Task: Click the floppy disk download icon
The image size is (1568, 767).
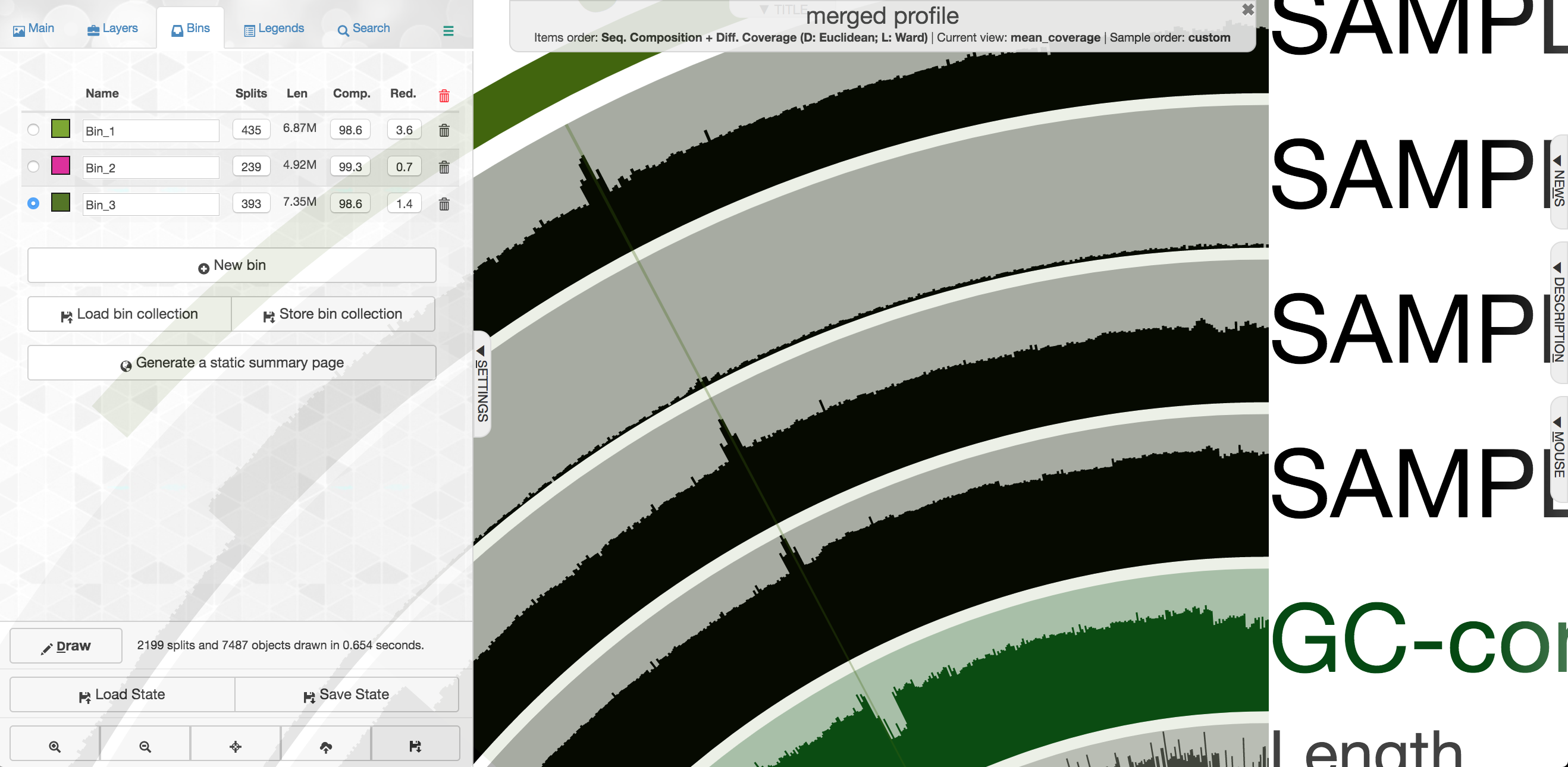Action: 415,746
